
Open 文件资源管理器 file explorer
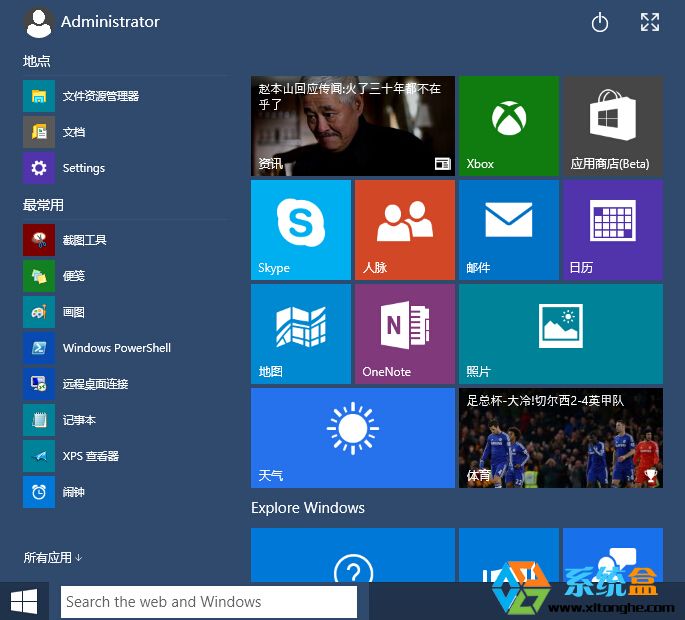pos(127,96)
